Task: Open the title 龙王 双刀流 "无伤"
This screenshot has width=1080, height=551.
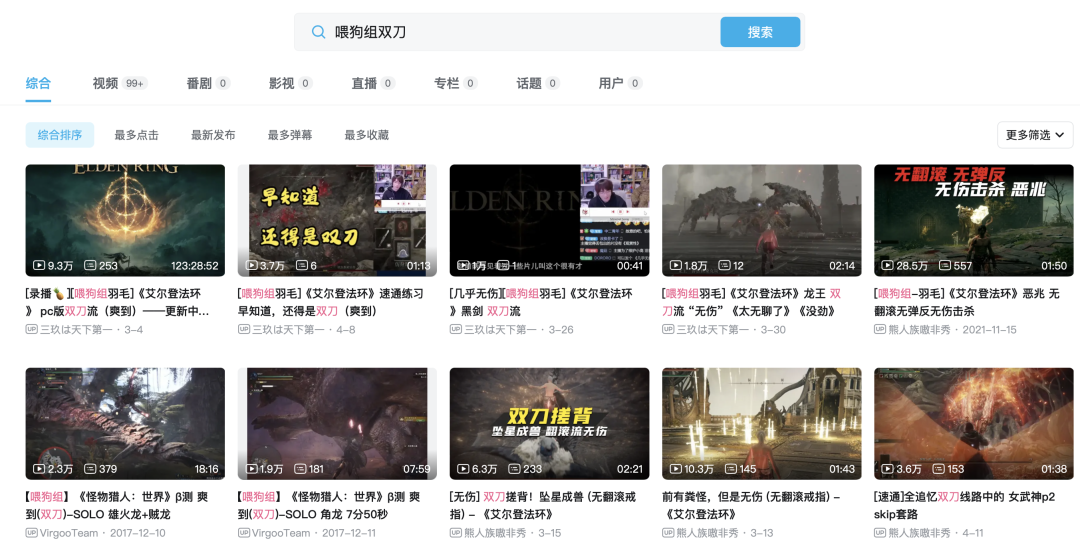Action: (751, 302)
